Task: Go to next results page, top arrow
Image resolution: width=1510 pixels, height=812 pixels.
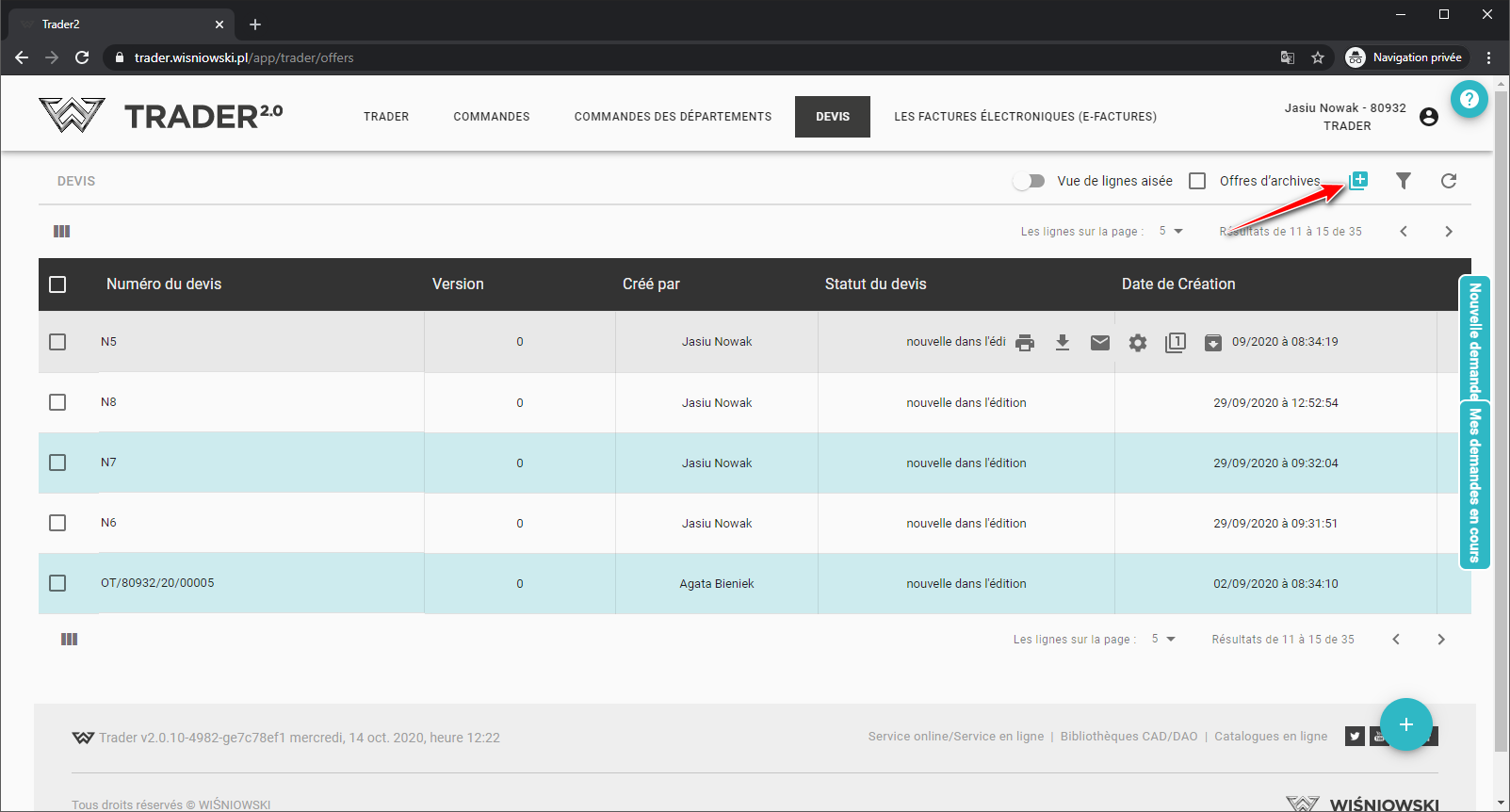Action: 1448,232
